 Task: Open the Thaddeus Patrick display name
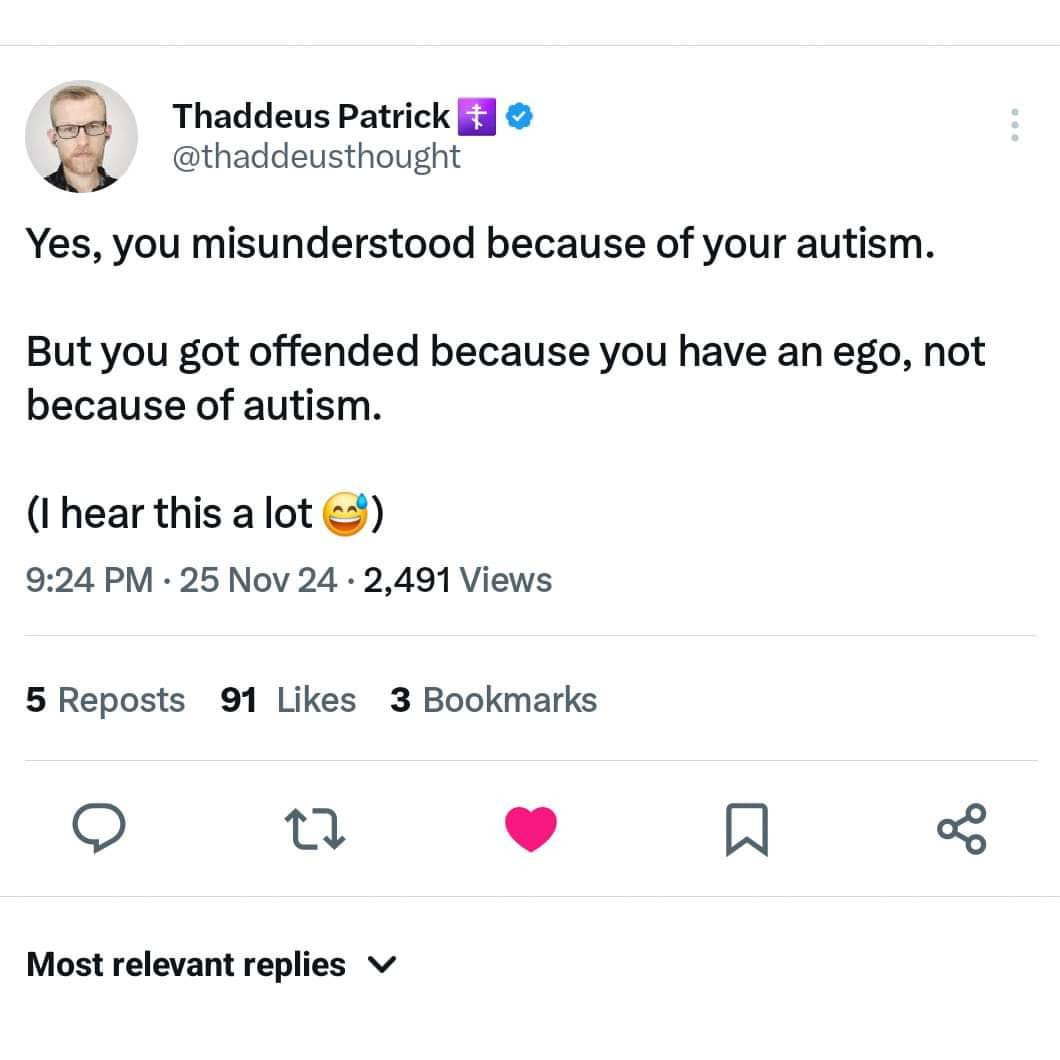[x=311, y=116]
